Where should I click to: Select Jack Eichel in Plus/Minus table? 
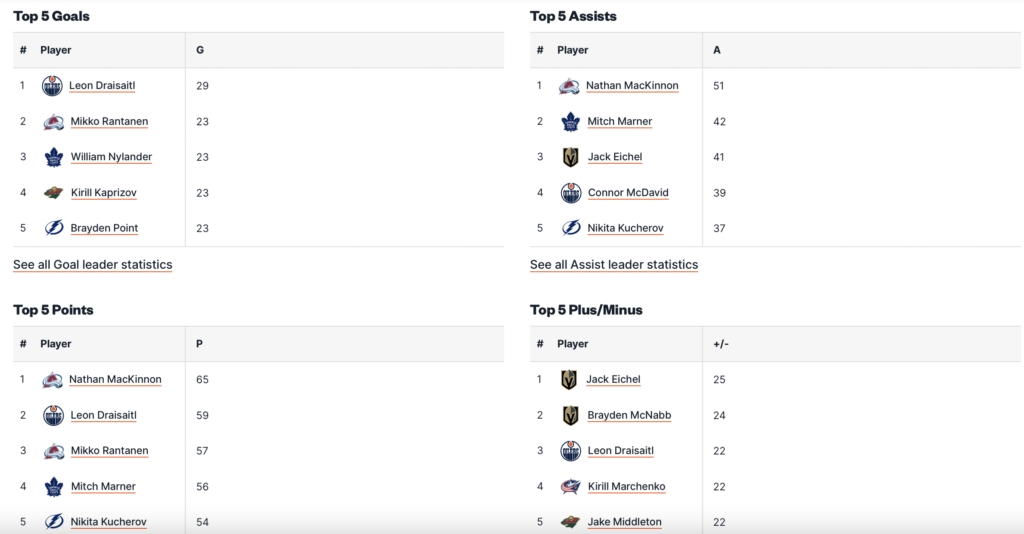click(613, 380)
